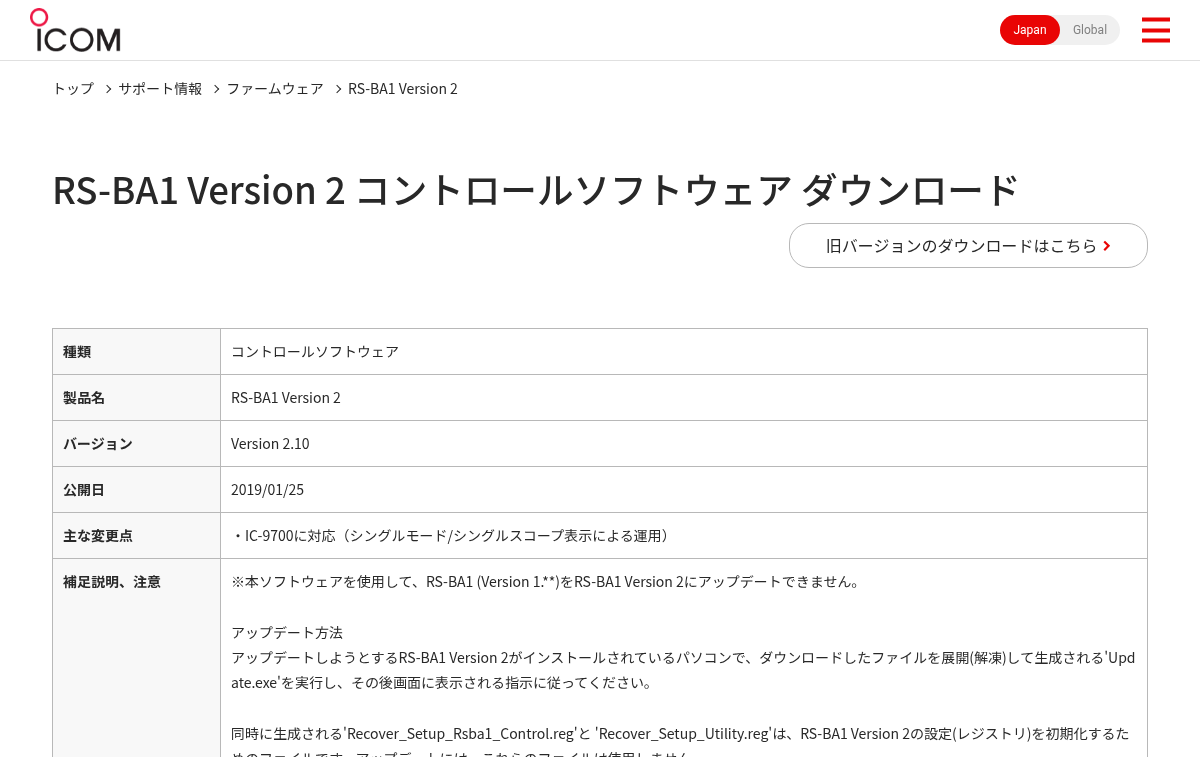Click the date 2019/01/25

pyautogui.click(x=267, y=490)
